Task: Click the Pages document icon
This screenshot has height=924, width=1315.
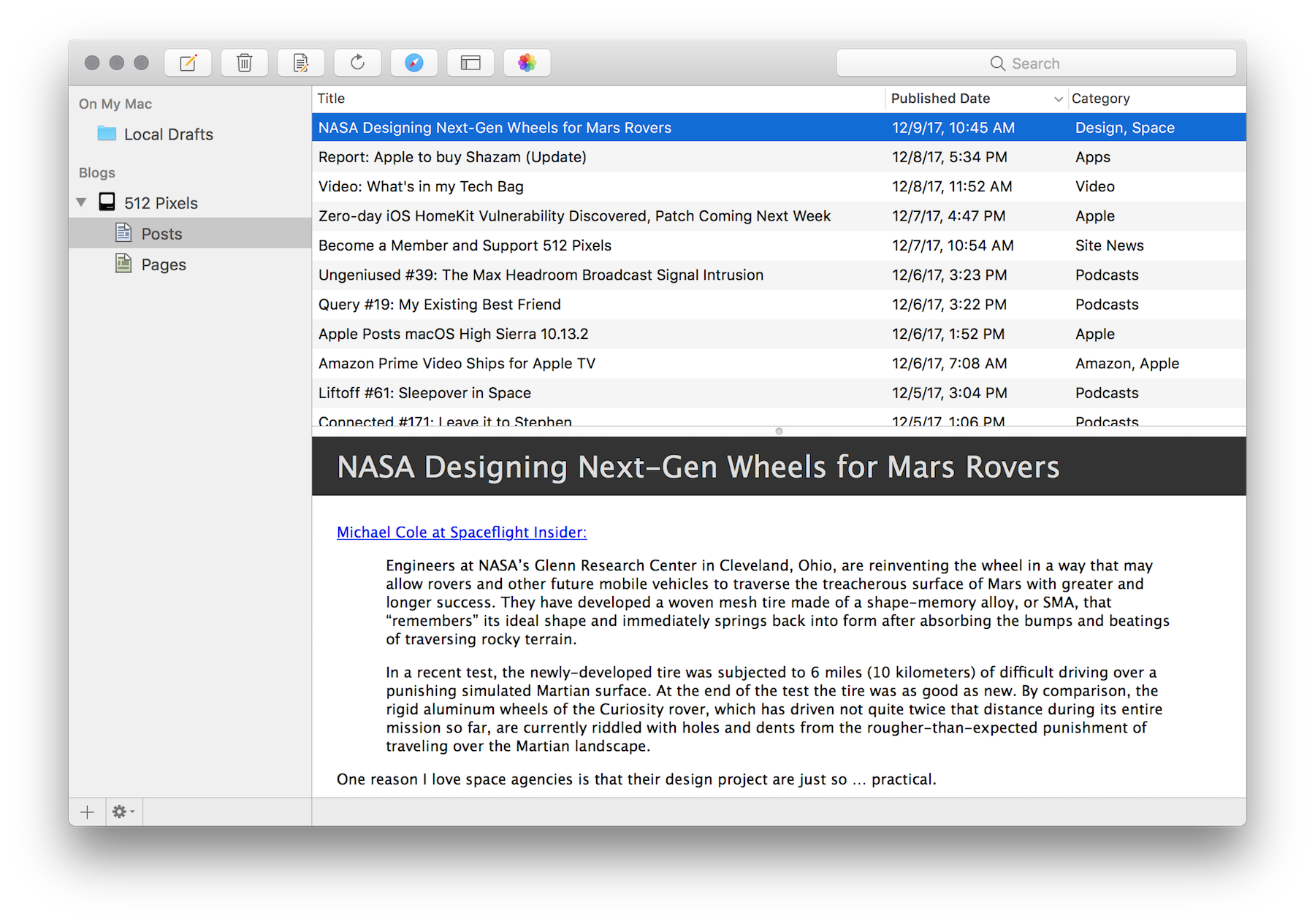Action: tap(123, 264)
